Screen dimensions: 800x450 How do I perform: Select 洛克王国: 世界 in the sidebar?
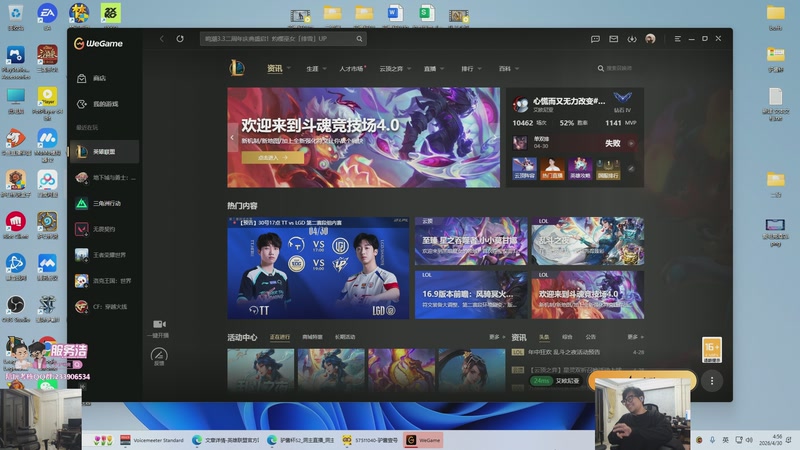104,281
